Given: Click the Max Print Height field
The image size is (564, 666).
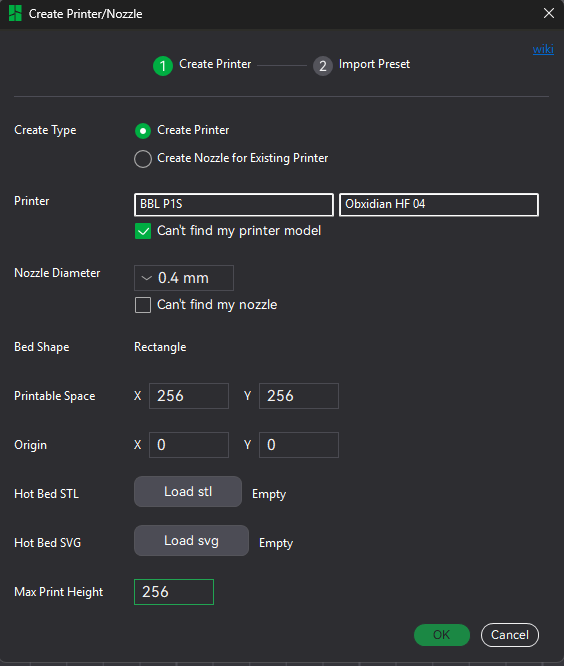Looking at the screenshot, I should pyautogui.click(x=174, y=592).
